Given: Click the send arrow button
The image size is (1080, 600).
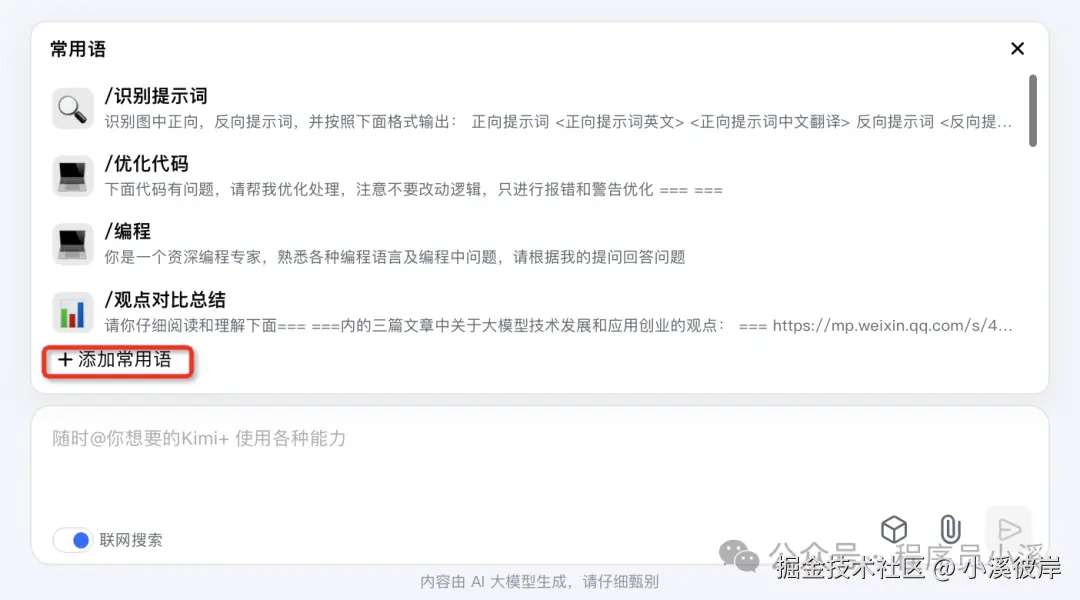Looking at the screenshot, I should 1009,530.
